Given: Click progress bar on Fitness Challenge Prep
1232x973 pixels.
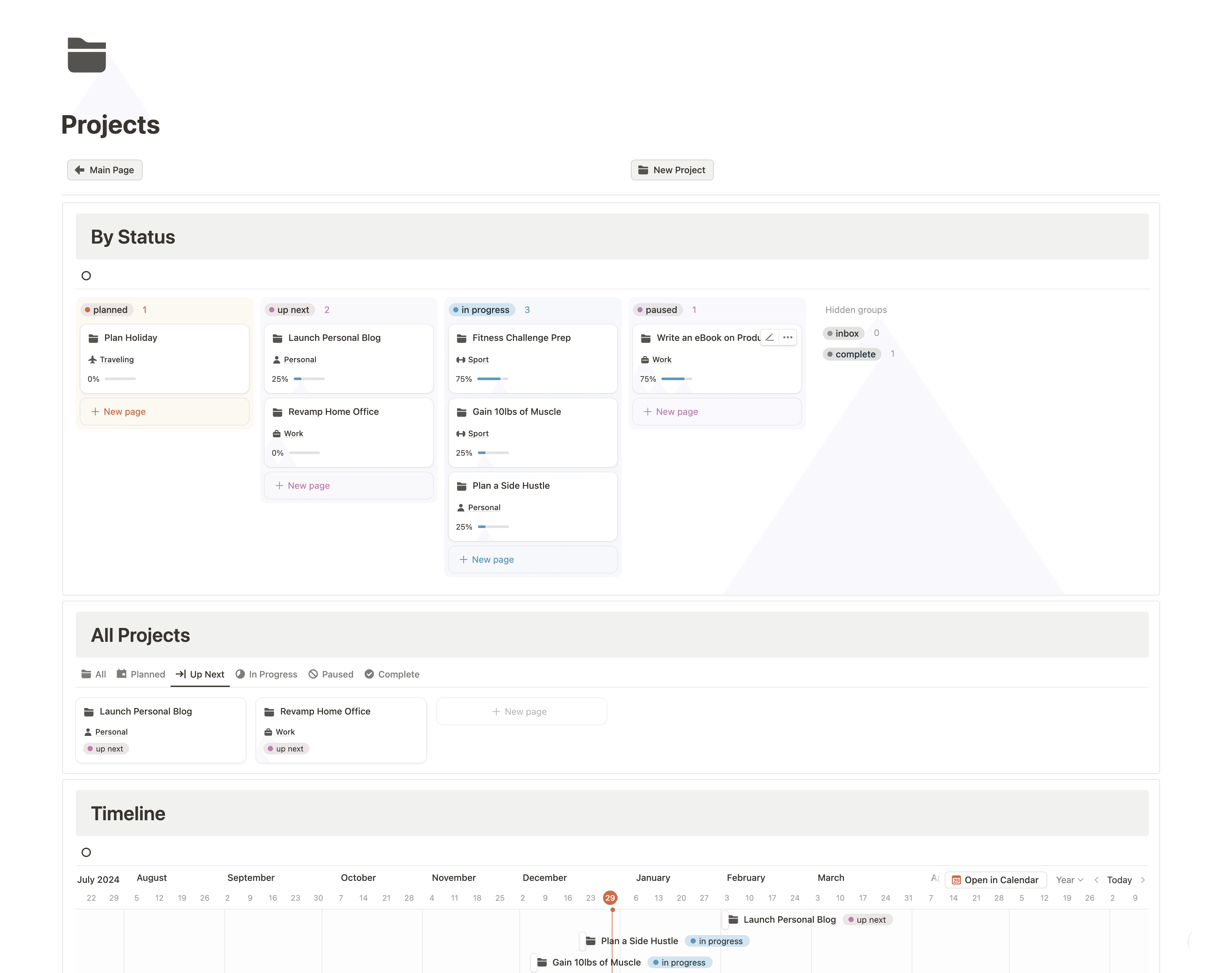Looking at the screenshot, I should coord(492,379).
